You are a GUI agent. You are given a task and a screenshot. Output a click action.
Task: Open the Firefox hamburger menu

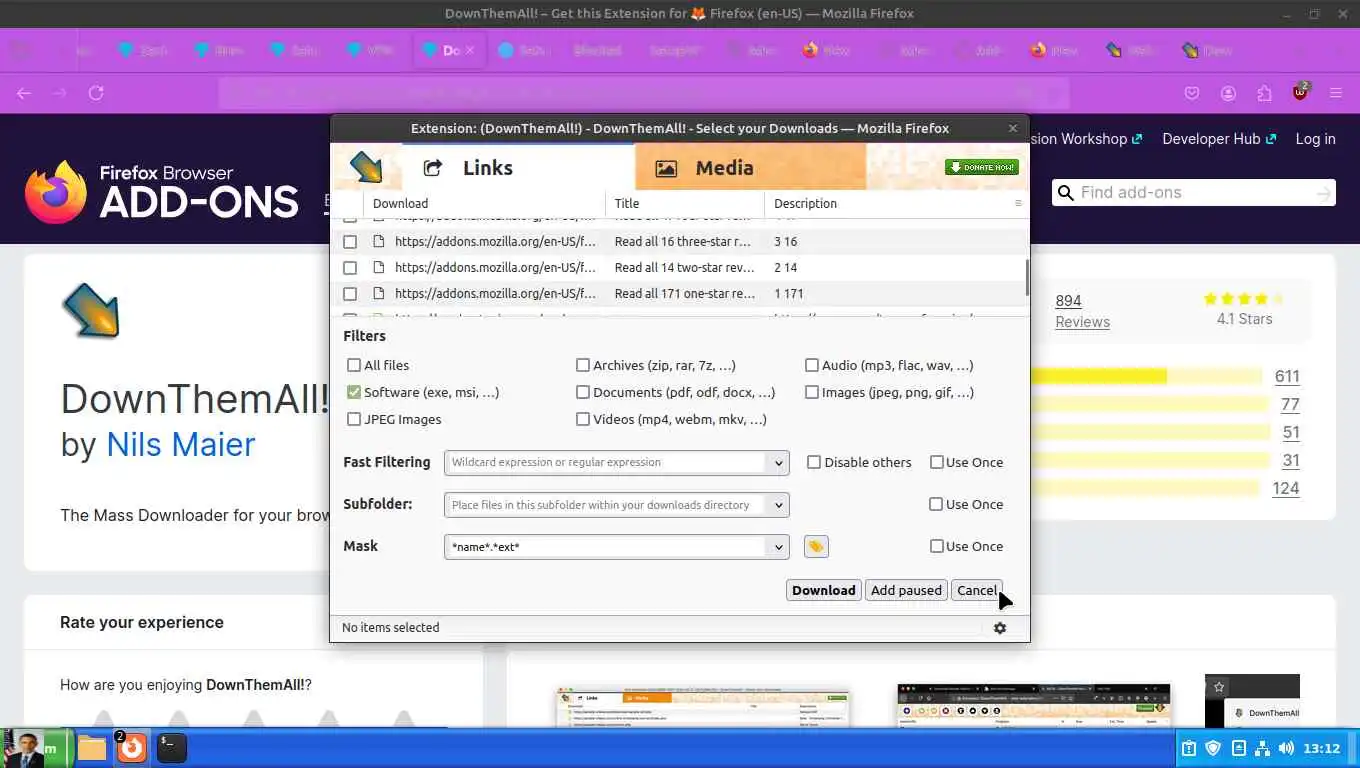[1336, 93]
